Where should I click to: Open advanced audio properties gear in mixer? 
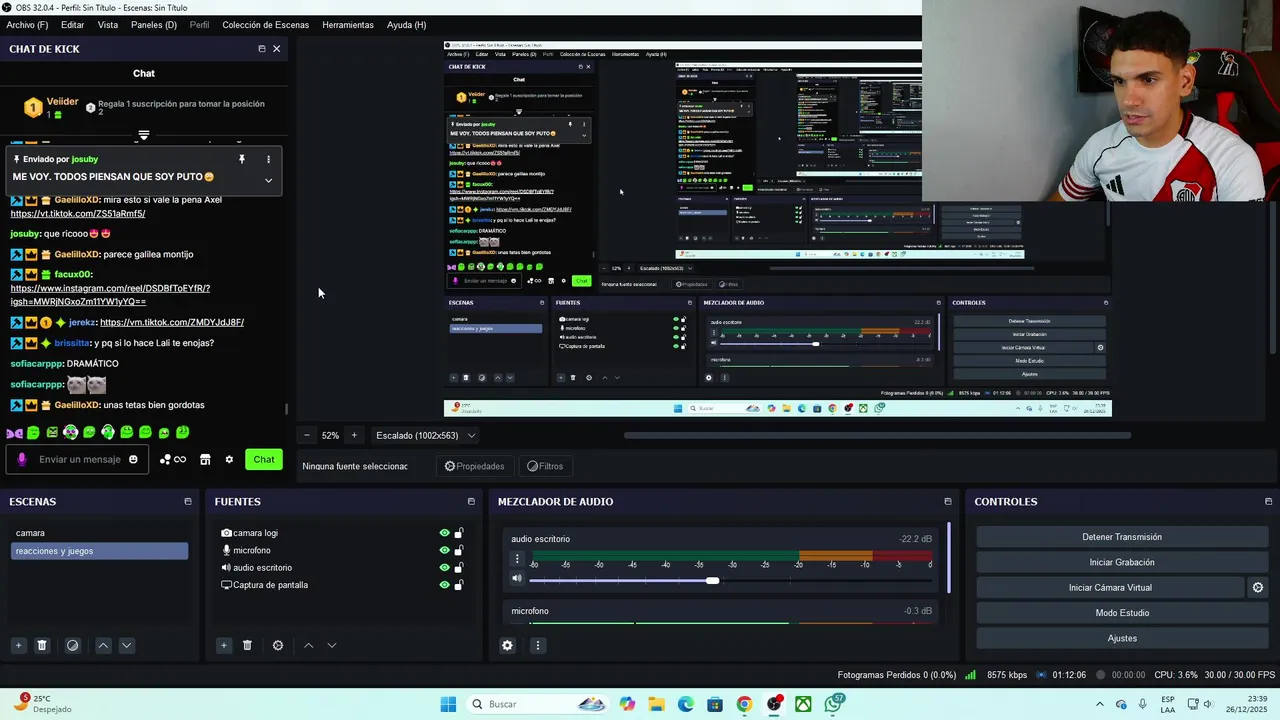[x=507, y=646]
